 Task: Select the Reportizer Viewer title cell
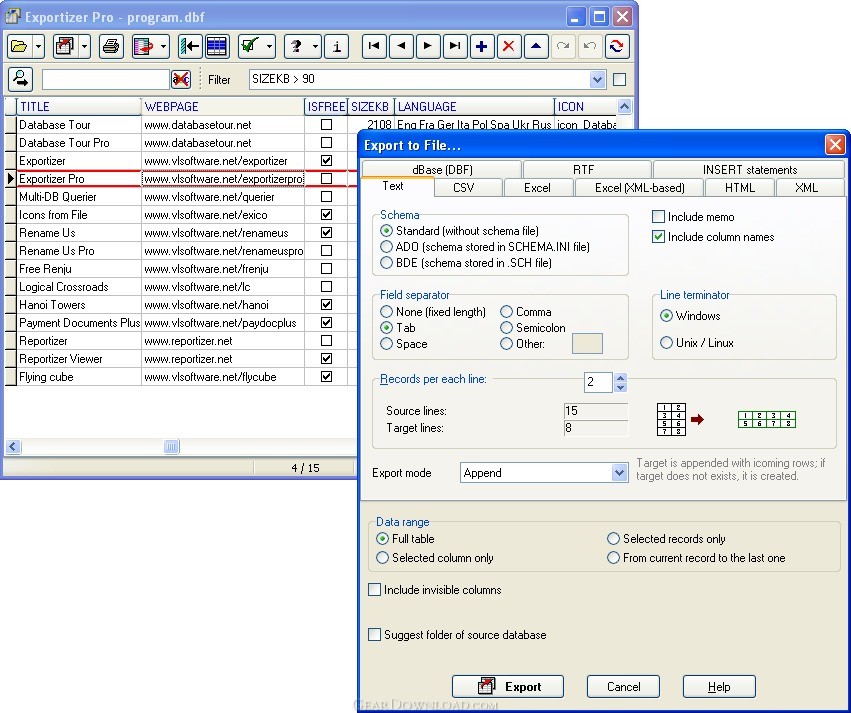click(x=79, y=359)
